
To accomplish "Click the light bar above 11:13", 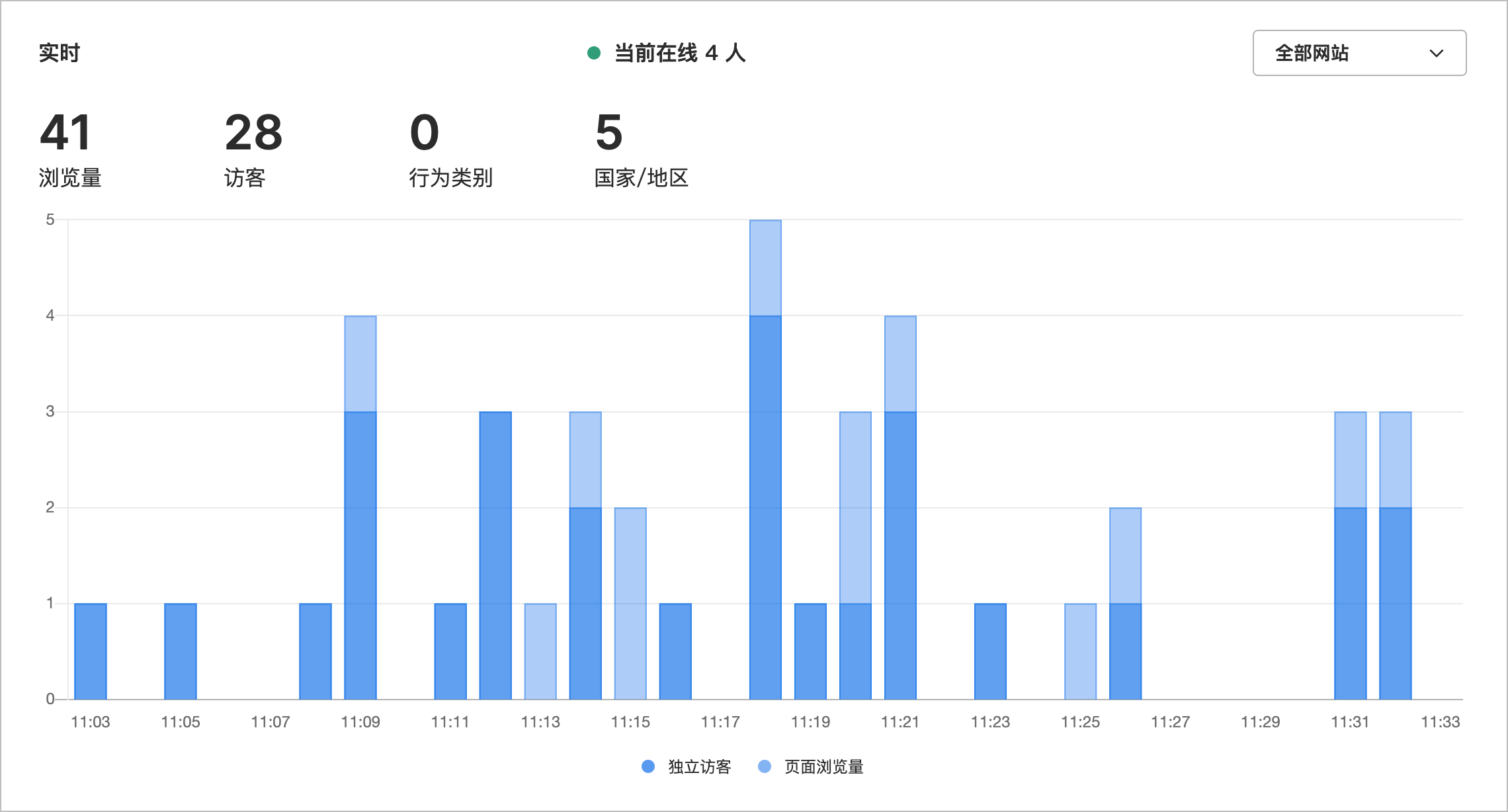I will tap(540, 651).
